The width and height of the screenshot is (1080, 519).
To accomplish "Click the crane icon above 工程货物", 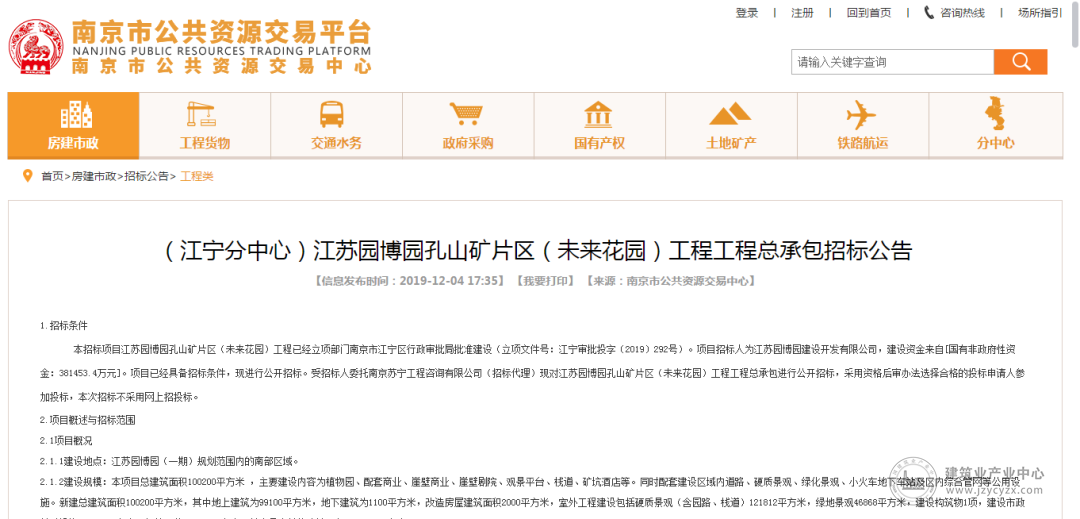I will point(201,114).
